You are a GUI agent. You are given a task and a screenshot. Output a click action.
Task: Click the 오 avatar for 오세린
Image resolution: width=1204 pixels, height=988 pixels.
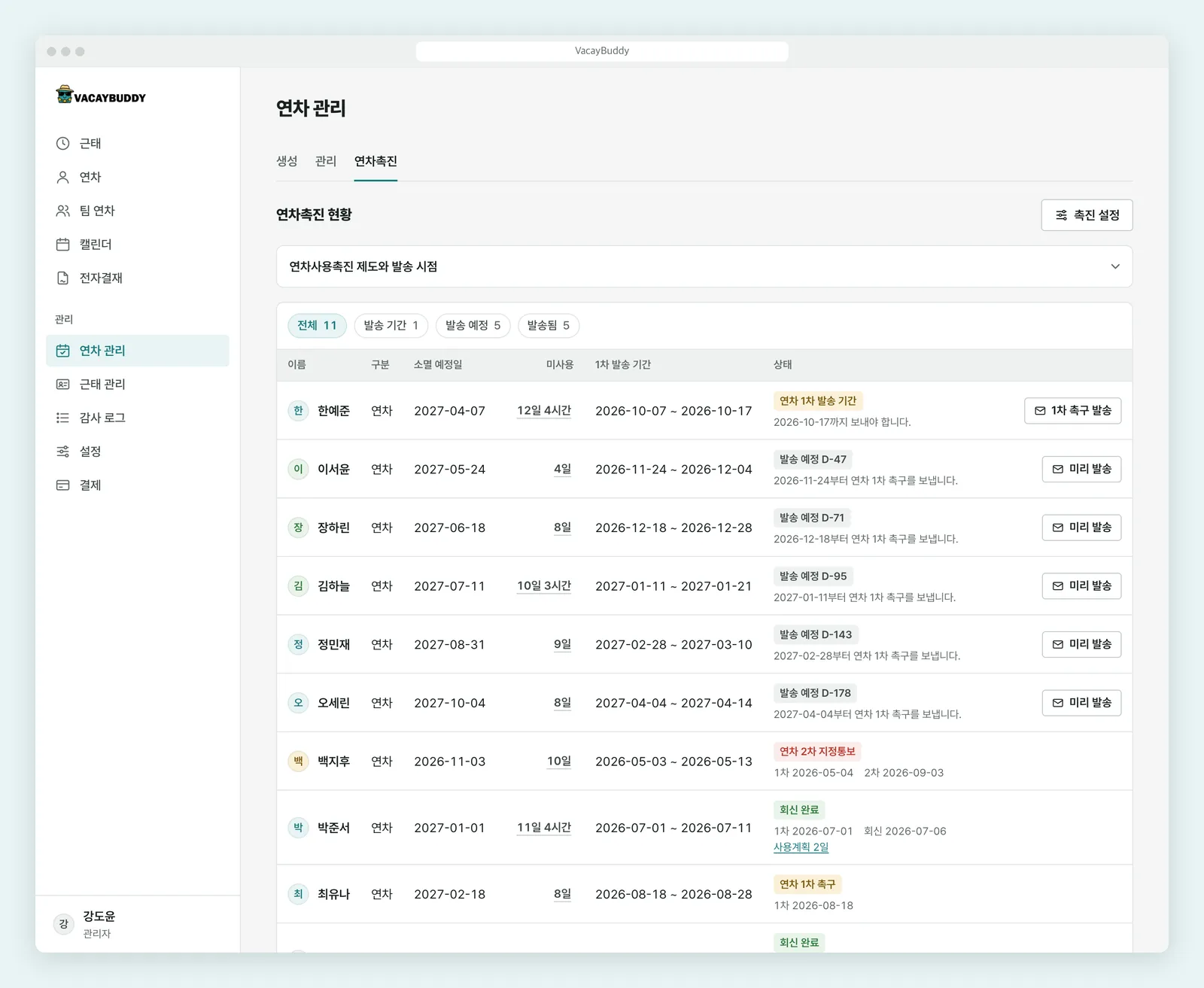(x=299, y=703)
